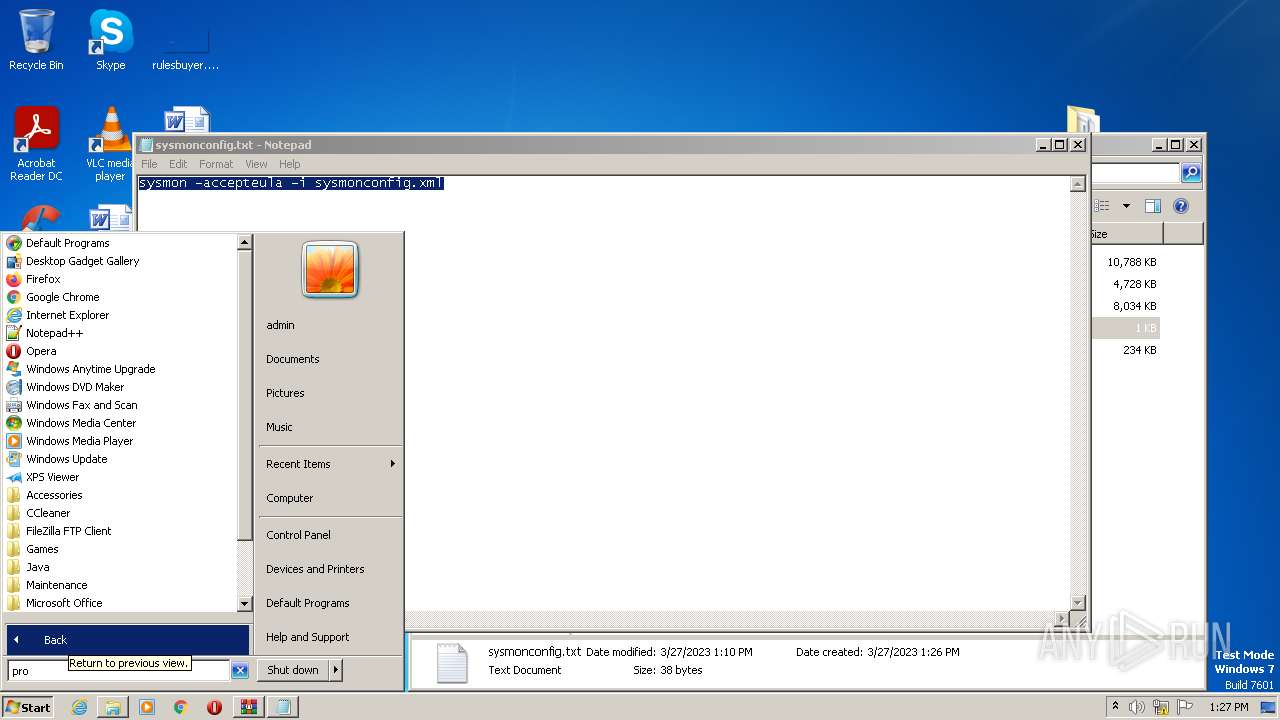This screenshot has height=720, width=1280.
Task: Start Firefox from the programs list
Action: tap(120, 279)
